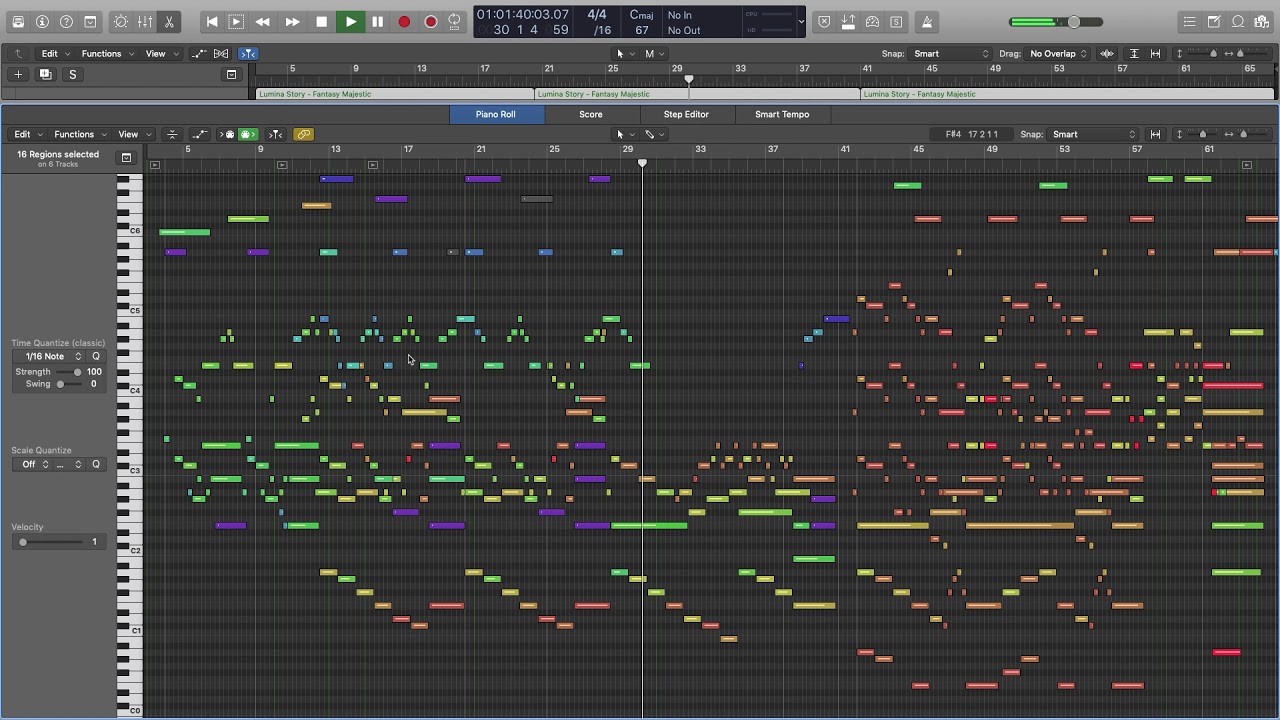Open the Mixer from the control bar

pos(145,22)
